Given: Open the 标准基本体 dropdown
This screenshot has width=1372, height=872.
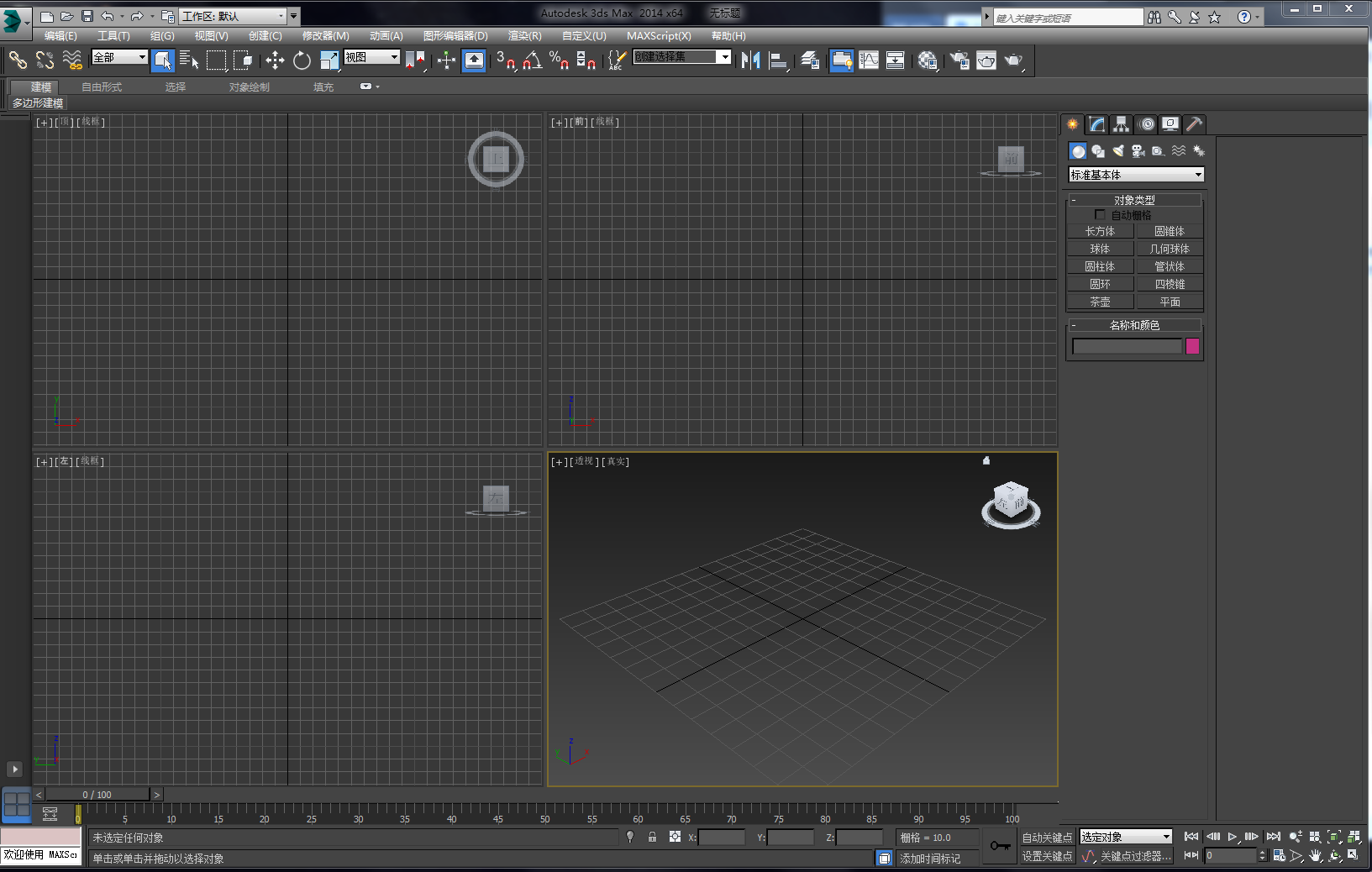Looking at the screenshot, I should pos(1136,175).
